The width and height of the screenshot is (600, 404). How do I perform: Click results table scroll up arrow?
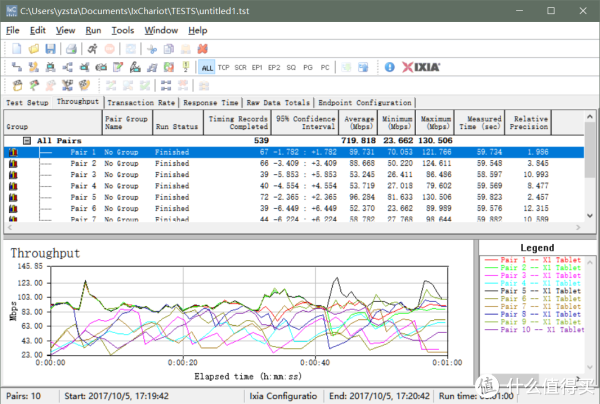click(x=590, y=116)
